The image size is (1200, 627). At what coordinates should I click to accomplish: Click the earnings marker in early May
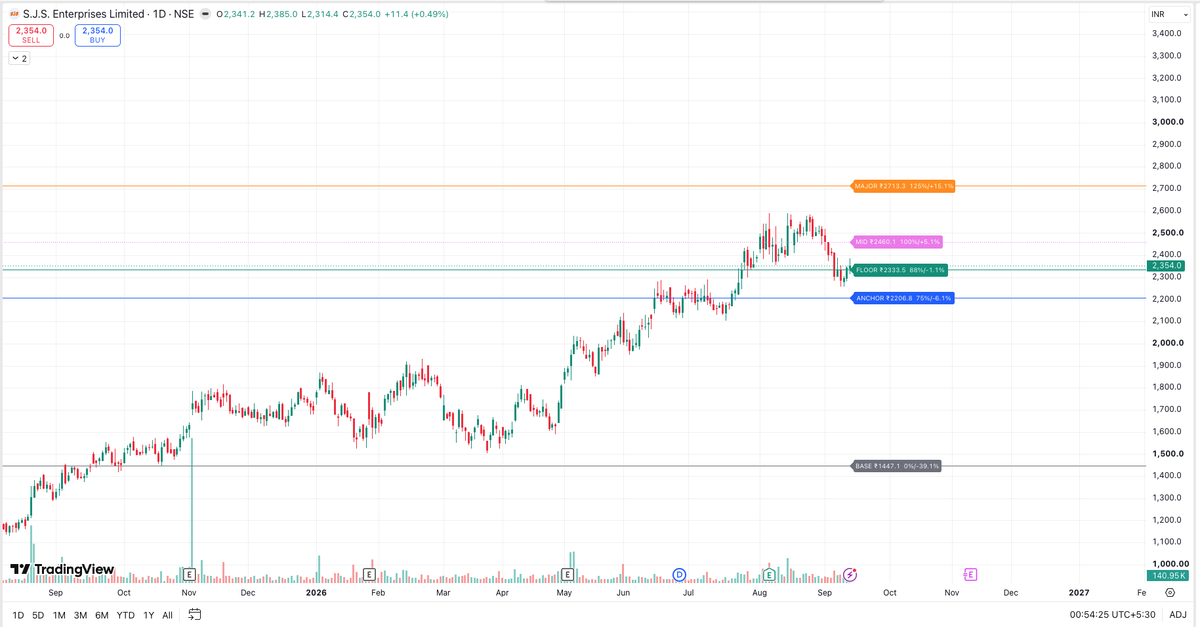[567, 574]
